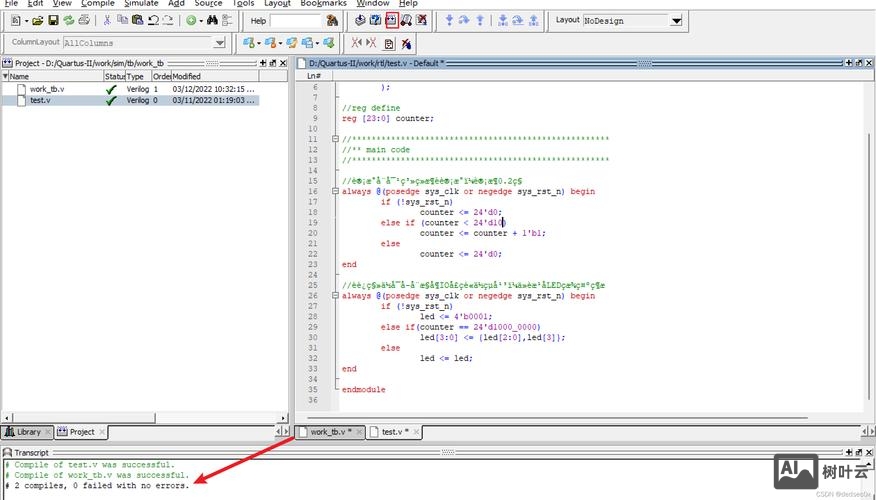Switch to the work_tb.v editor tab

(x=329, y=432)
